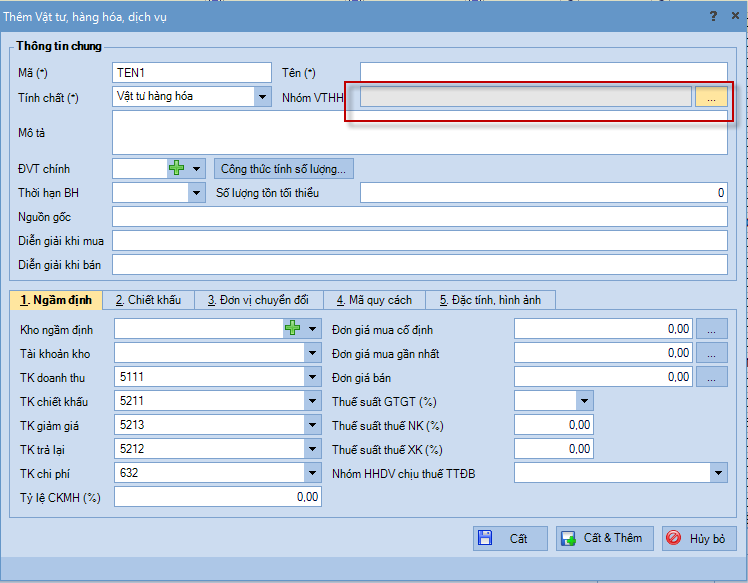Expand Nhóm HHDV chịu thuế TTĐB dropdown
The image size is (748, 583).
pos(718,473)
